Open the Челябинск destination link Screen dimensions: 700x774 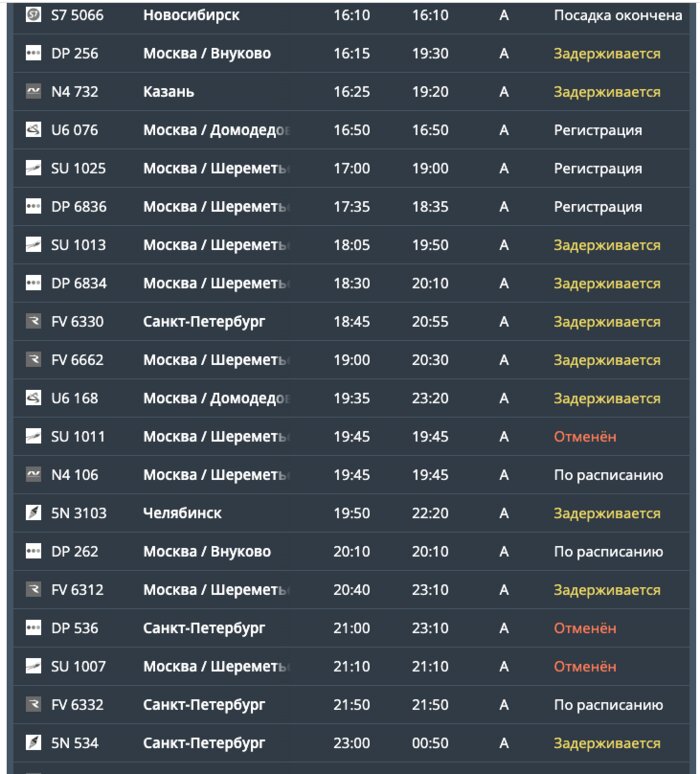[x=182, y=513]
